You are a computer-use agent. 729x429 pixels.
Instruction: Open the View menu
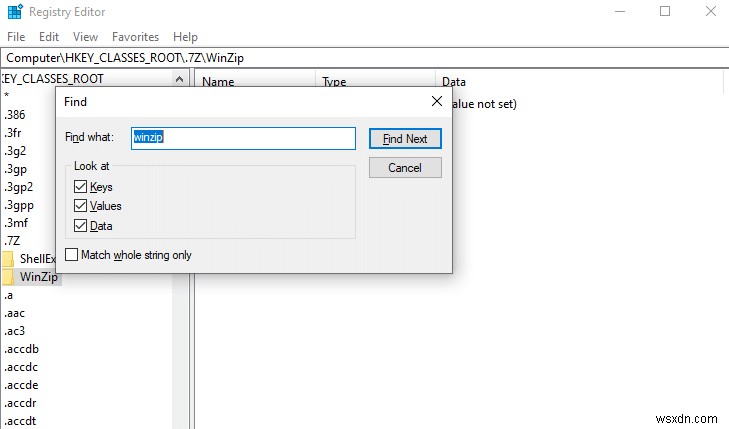(86, 37)
